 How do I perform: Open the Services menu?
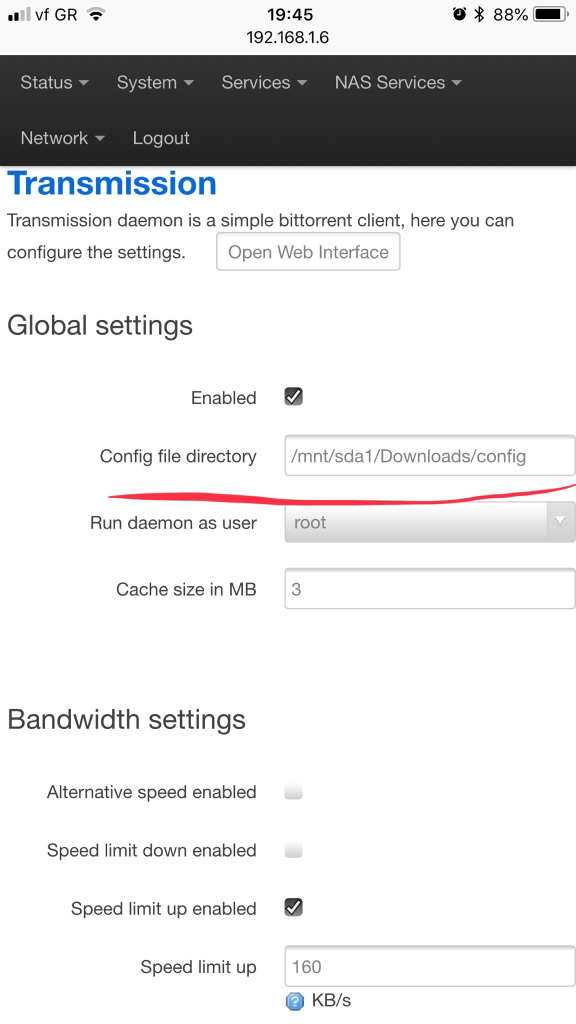(264, 83)
